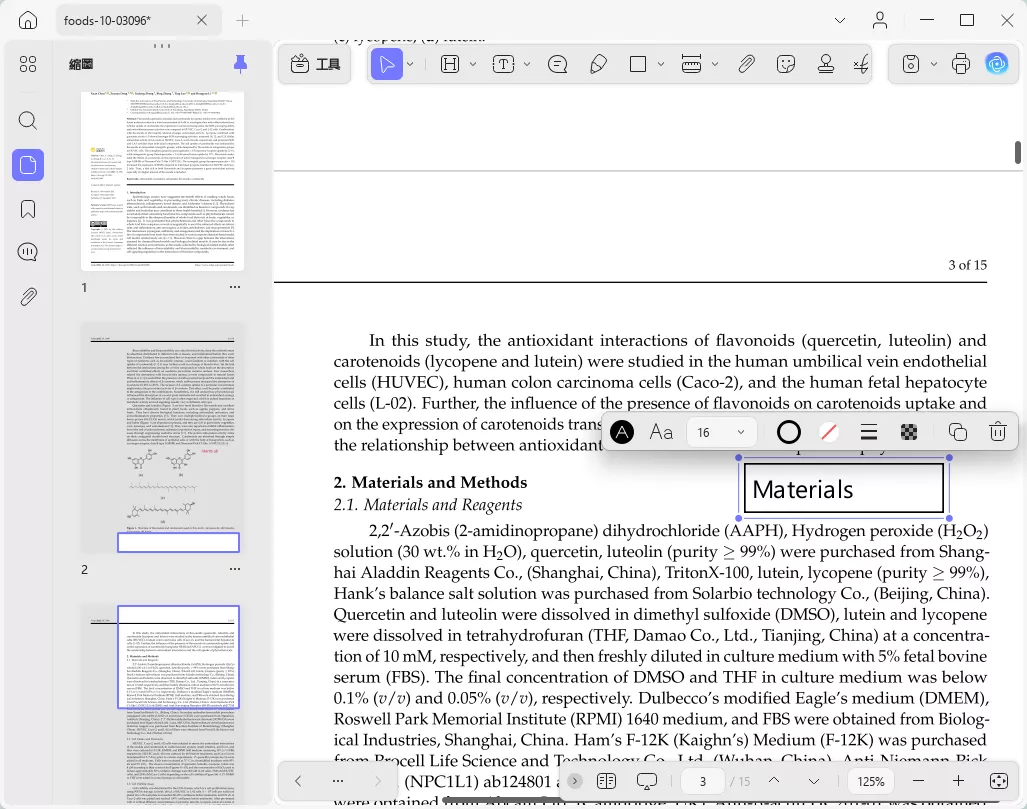Click the save file icon

(911, 64)
